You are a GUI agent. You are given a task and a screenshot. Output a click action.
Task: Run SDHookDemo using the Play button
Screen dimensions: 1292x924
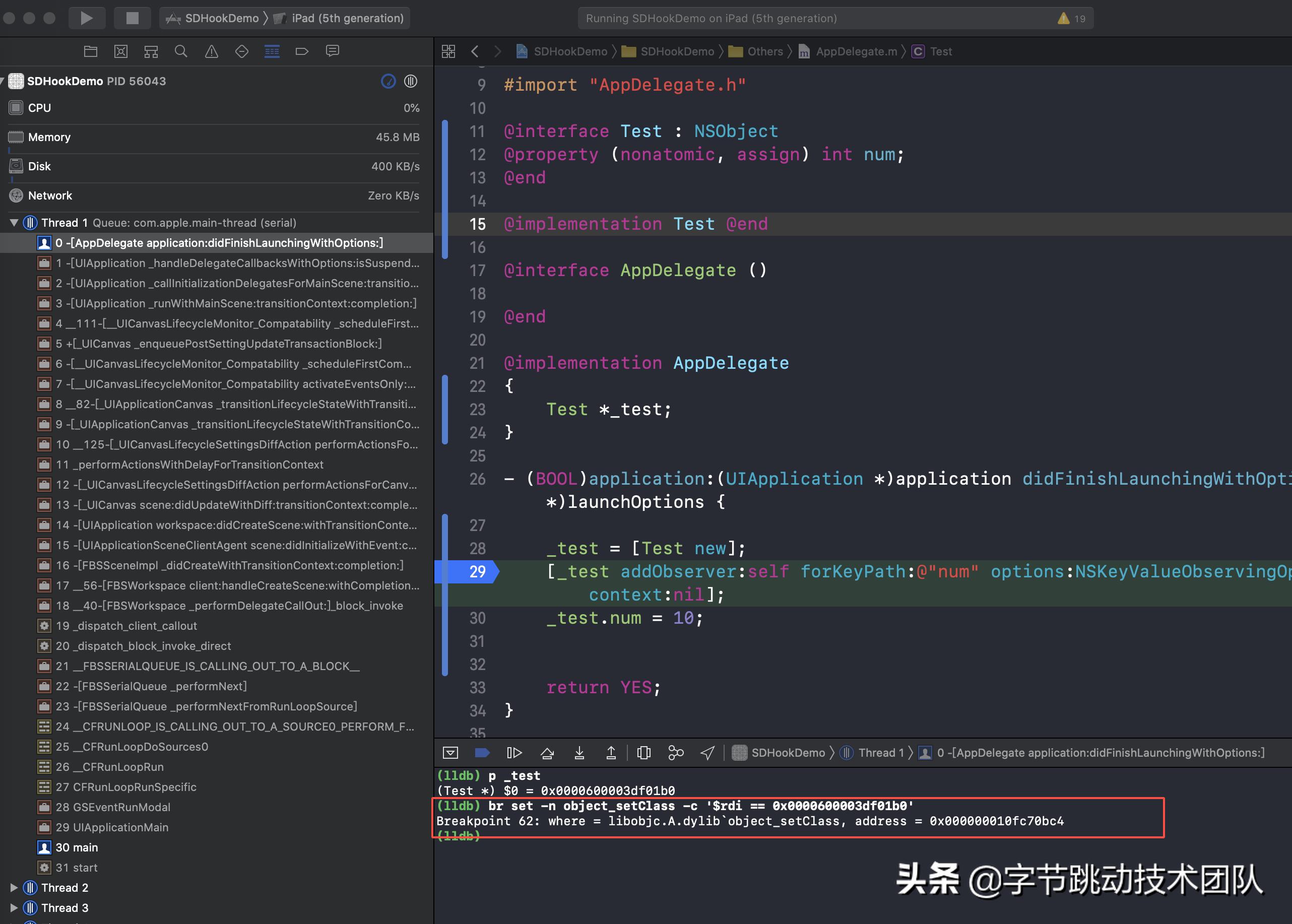(x=87, y=18)
